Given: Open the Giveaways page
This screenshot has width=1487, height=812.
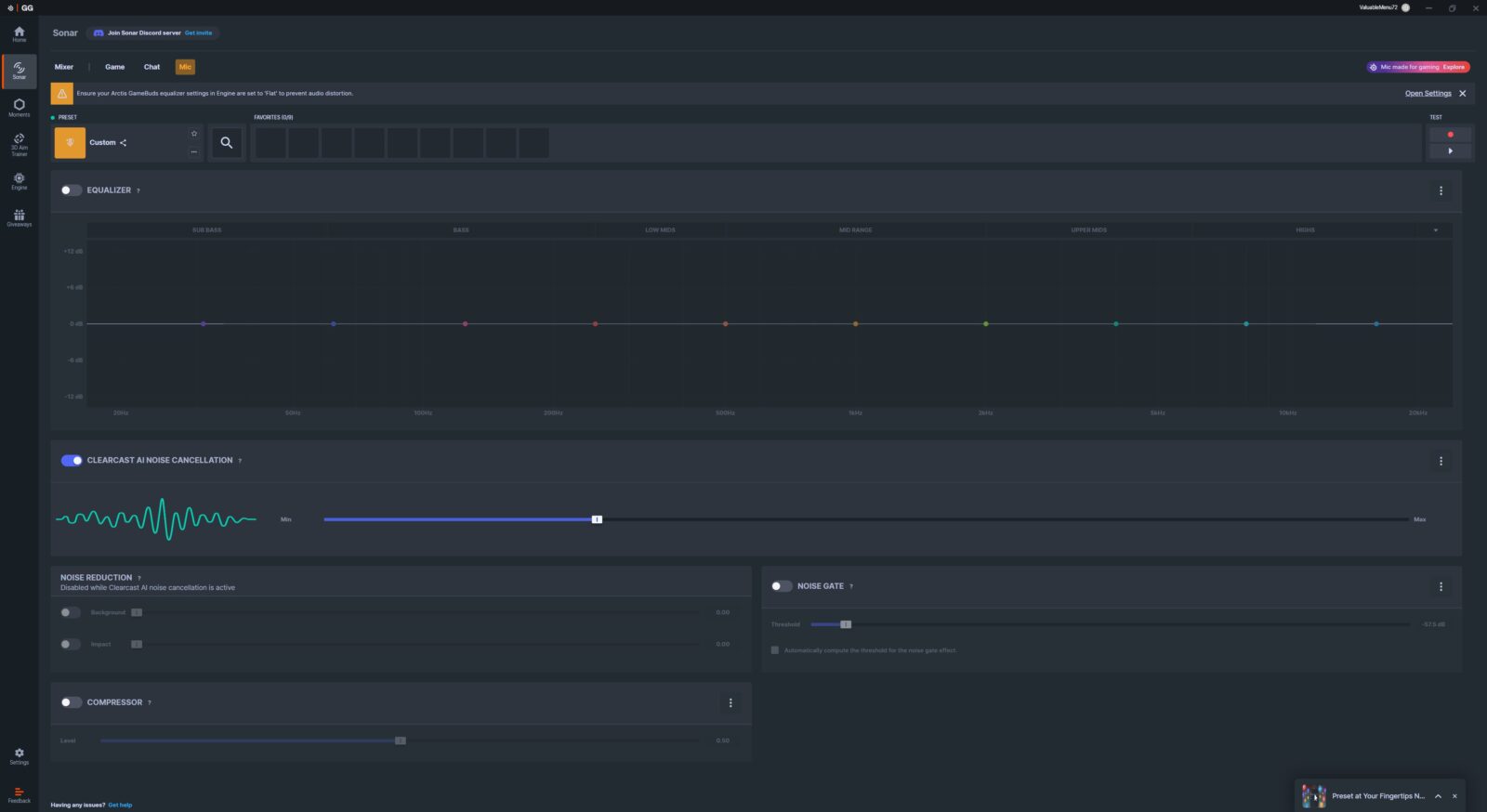Looking at the screenshot, I should 19,217.
